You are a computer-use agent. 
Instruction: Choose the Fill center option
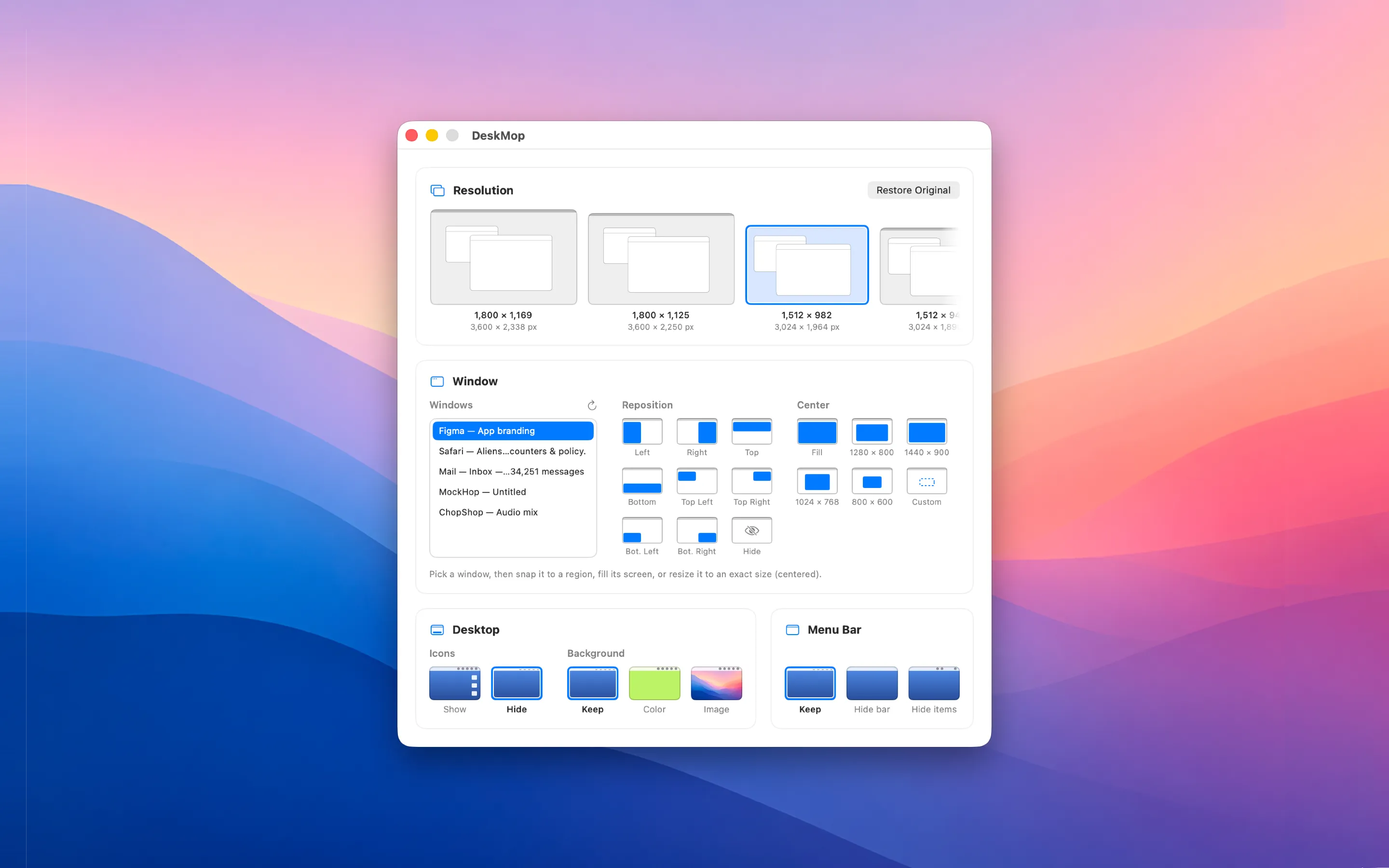click(817, 432)
